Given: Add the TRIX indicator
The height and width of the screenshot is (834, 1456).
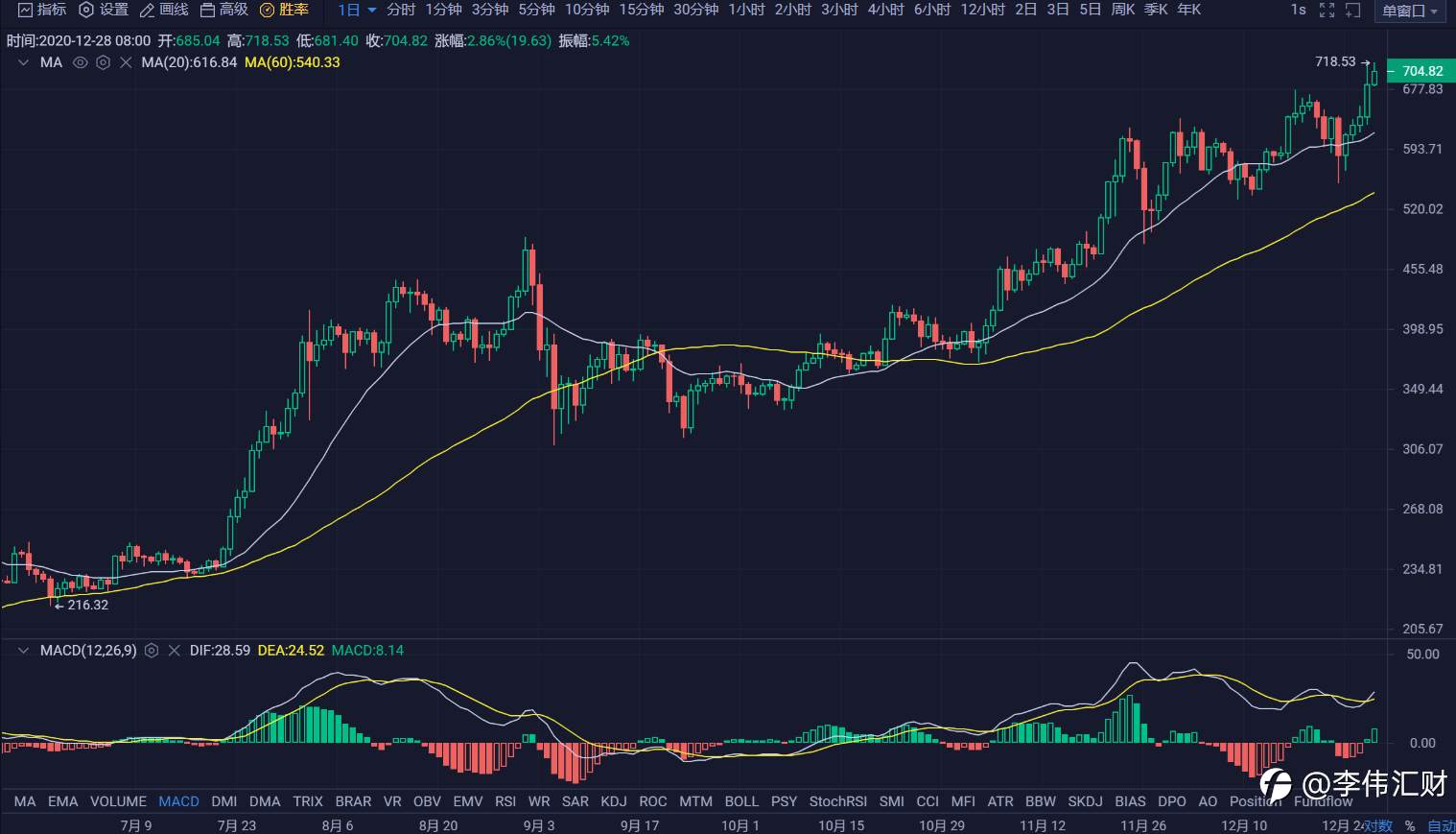Looking at the screenshot, I should point(308,801).
